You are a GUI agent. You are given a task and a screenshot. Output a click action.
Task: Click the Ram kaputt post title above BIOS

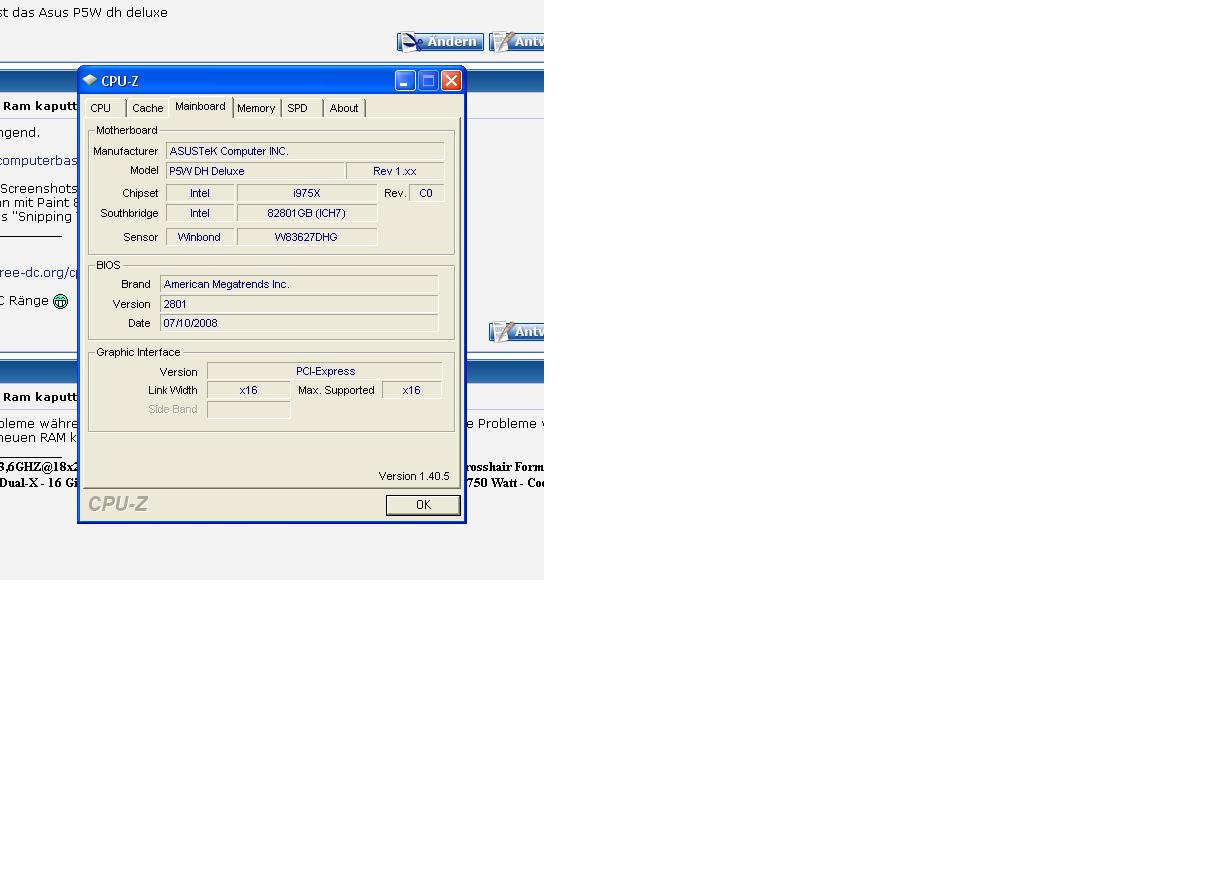click(40, 106)
